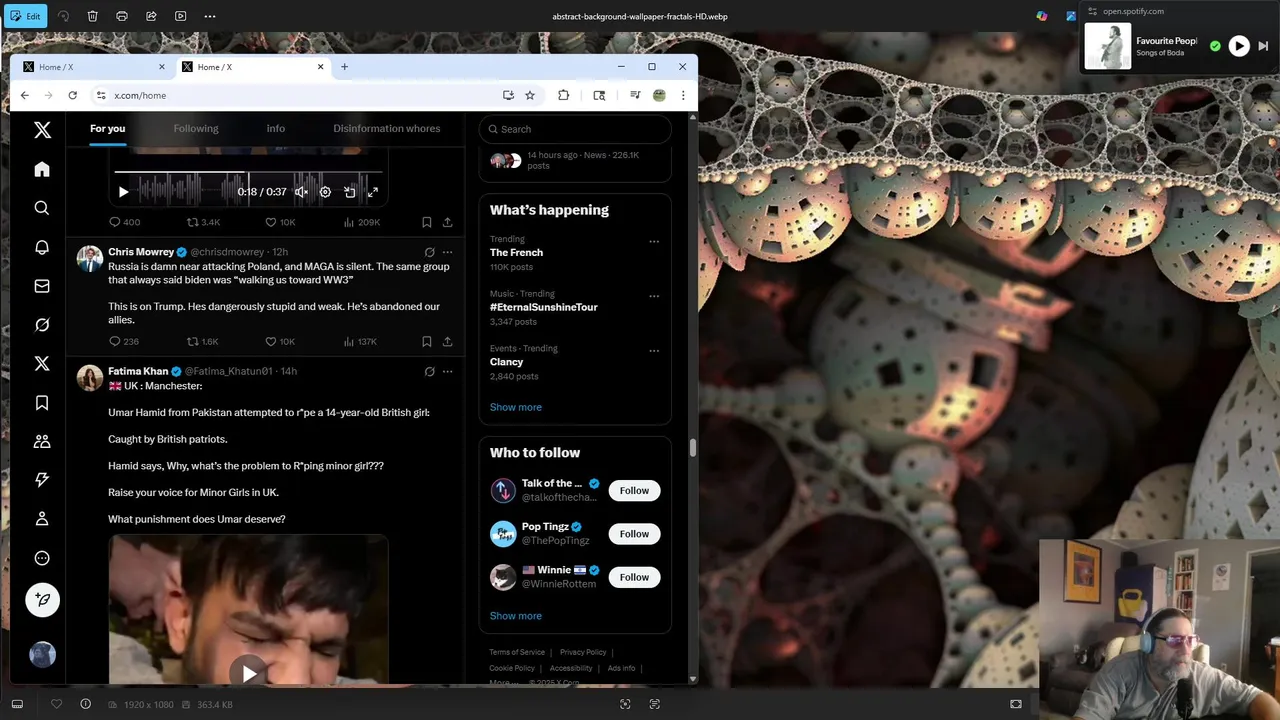Seek on the video progress bar
This screenshot has width=1280, height=720.
point(248,173)
